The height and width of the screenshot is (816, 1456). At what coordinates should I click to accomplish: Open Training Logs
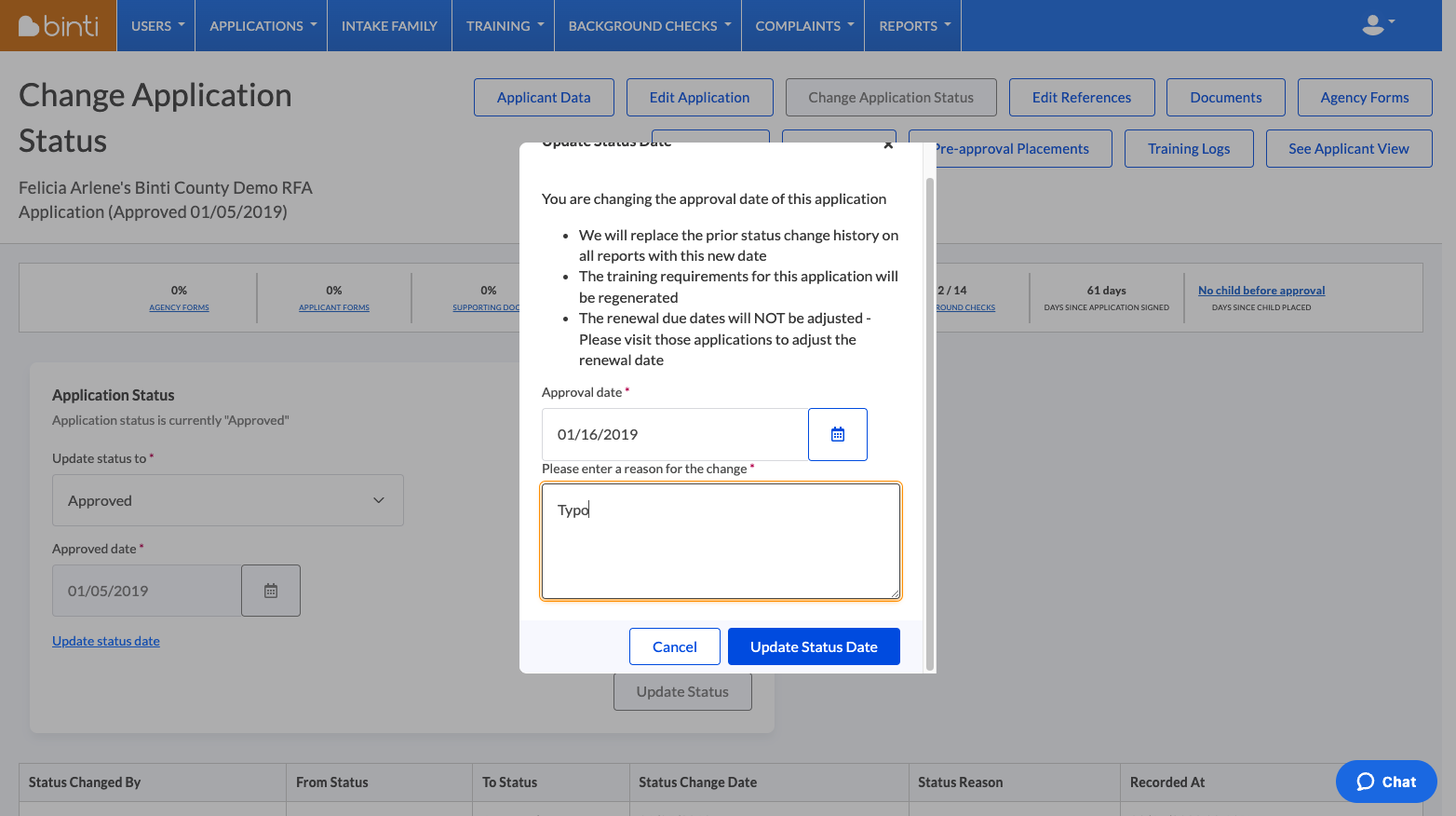click(x=1189, y=149)
